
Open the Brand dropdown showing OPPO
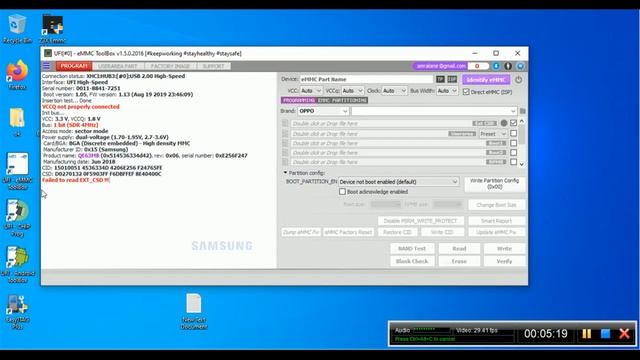pyautogui.click(x=323, y=111)
